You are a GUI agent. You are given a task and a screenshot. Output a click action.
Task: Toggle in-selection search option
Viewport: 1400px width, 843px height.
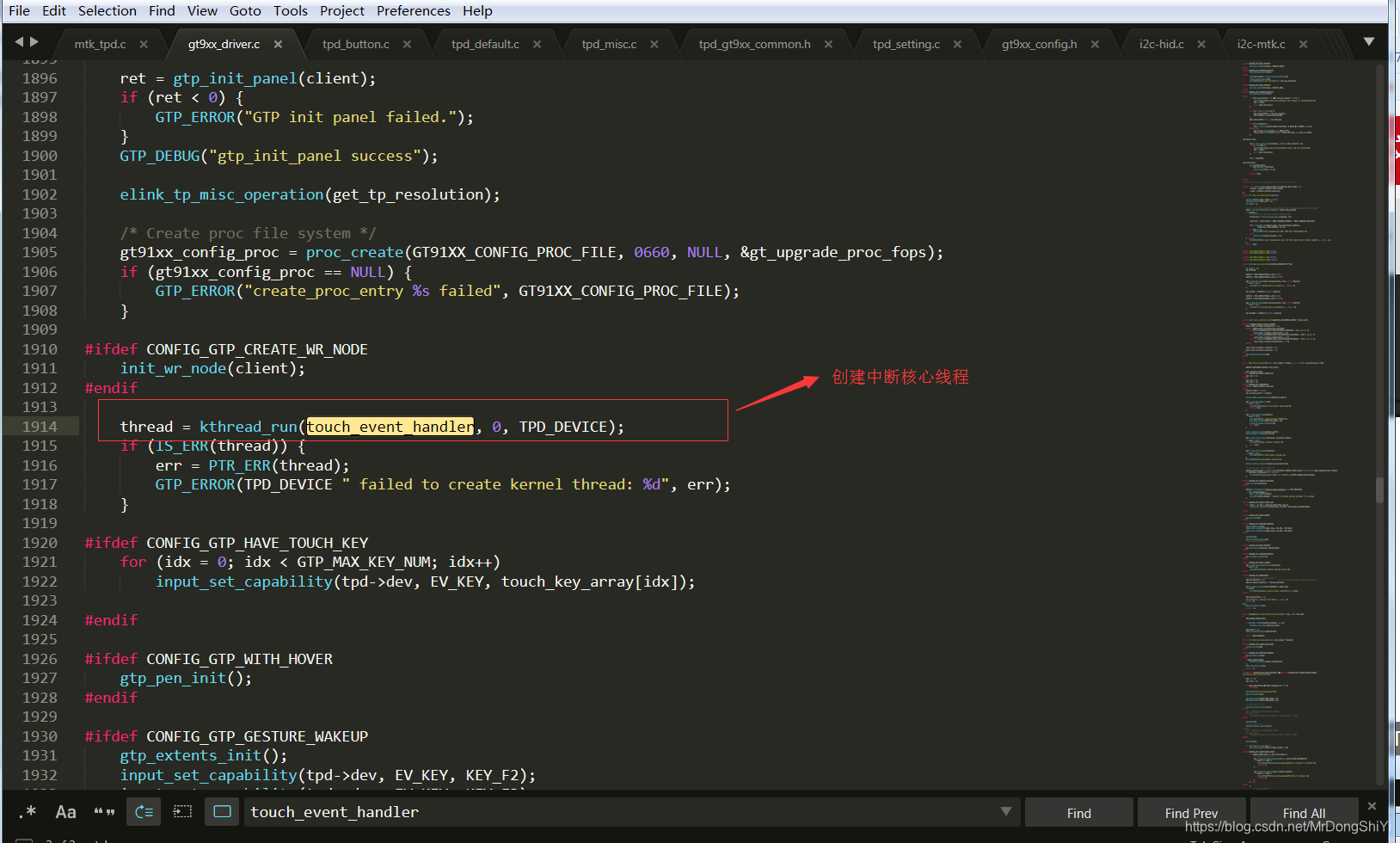point(182,812)
